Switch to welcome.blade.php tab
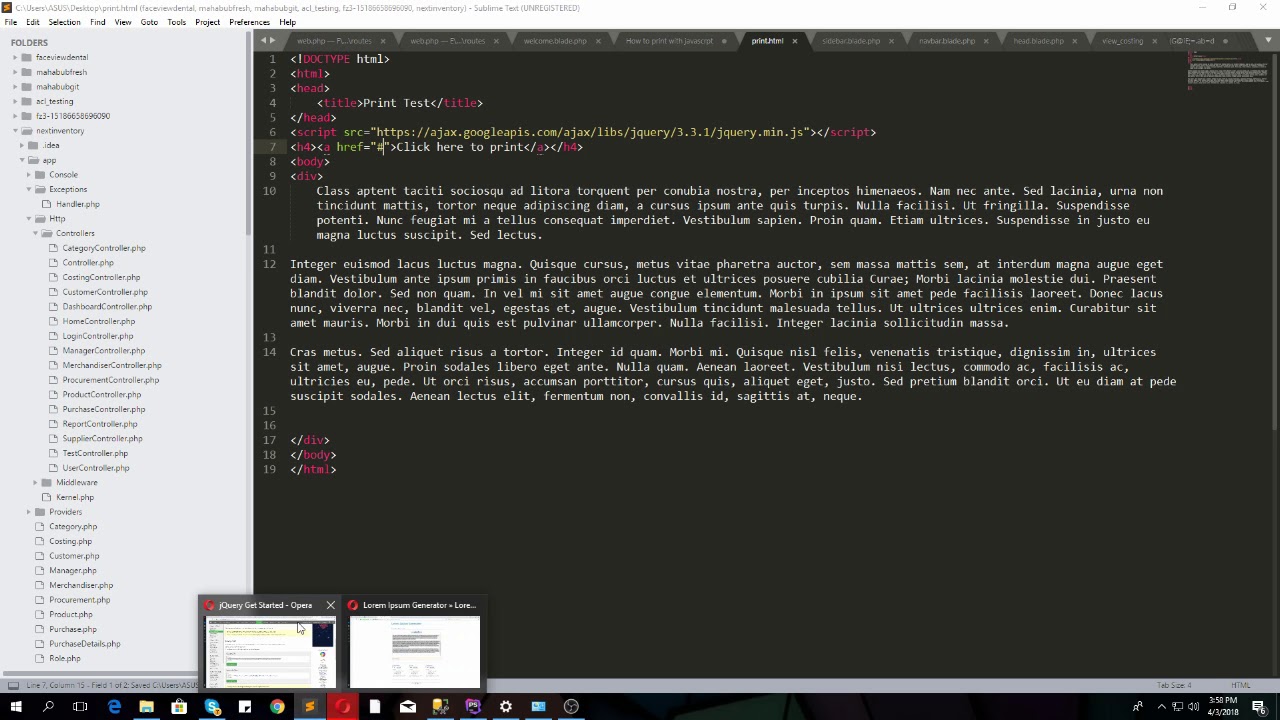 click(x=555, y=41)
